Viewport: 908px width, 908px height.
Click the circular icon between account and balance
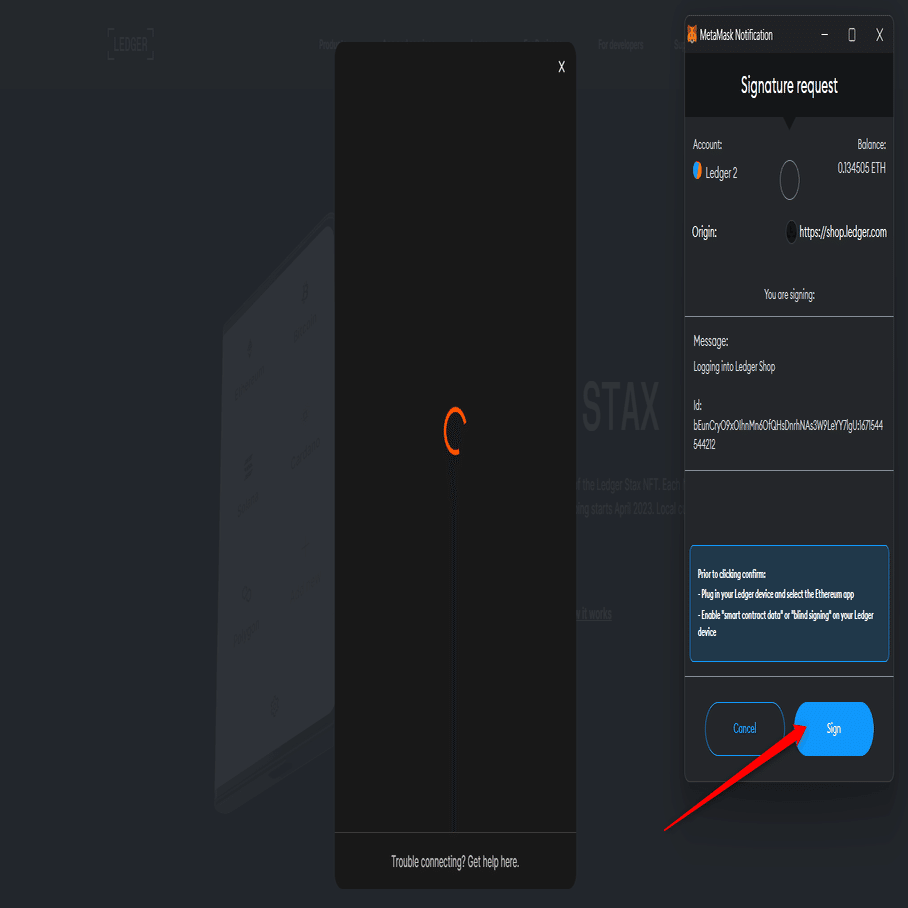point(789,180)
